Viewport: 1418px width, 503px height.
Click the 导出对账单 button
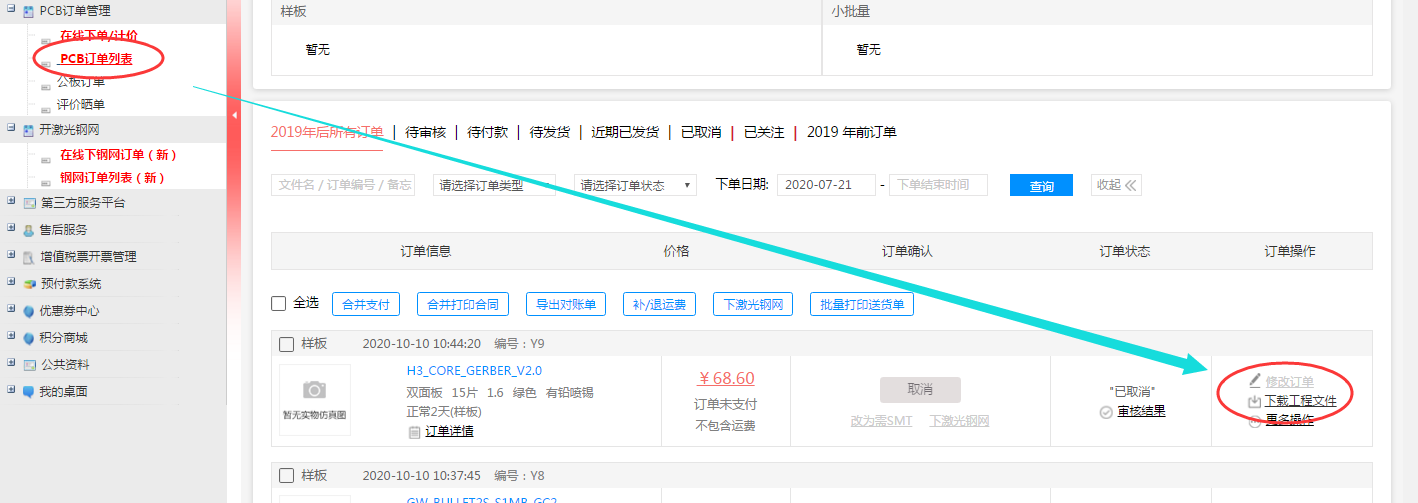(x=565, y=304)
